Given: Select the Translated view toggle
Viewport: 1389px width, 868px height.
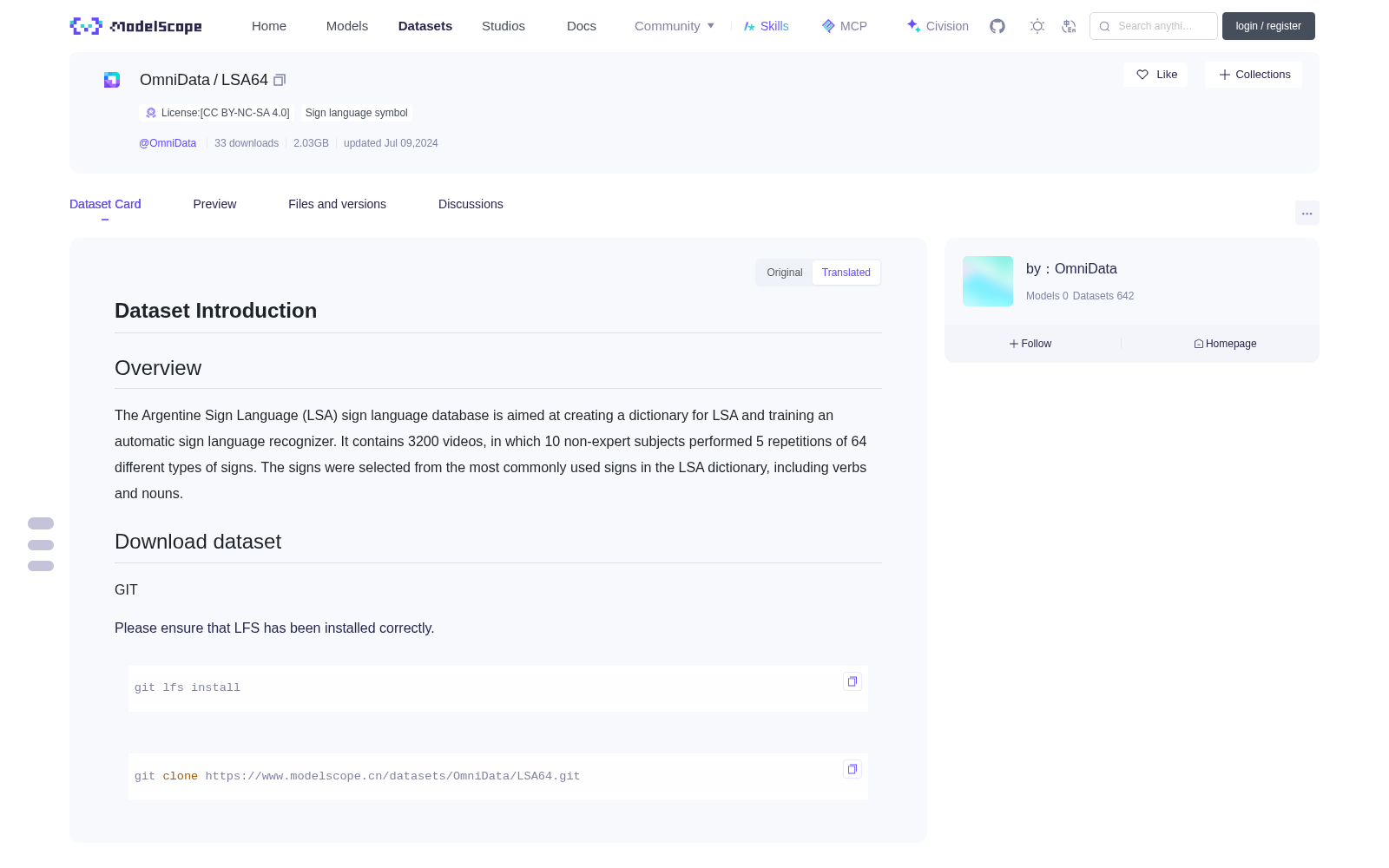Looking at the screenshot, I should pos(846,273).
